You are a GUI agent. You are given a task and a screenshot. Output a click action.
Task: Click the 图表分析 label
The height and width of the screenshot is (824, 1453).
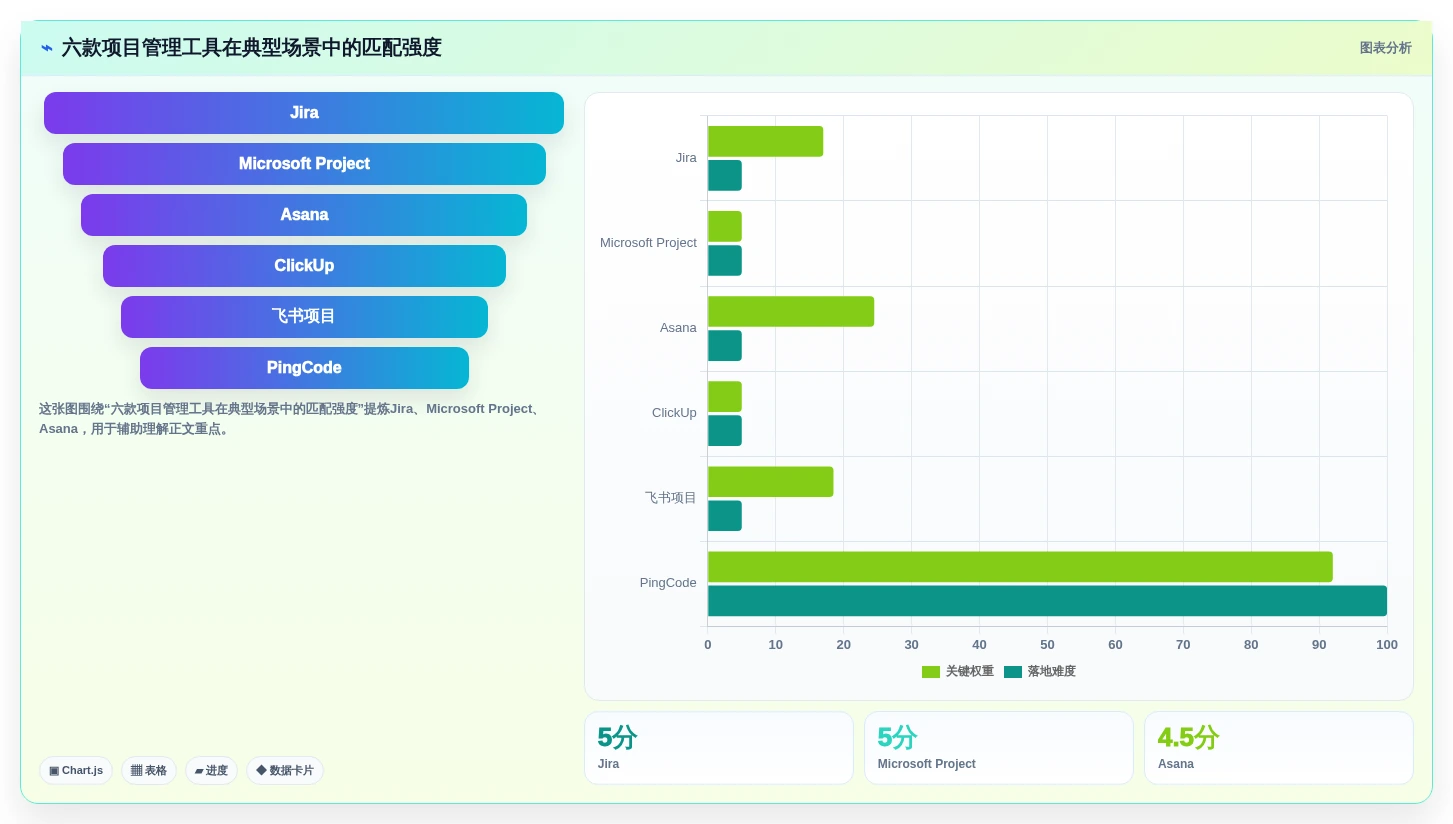pos(1385,48)
